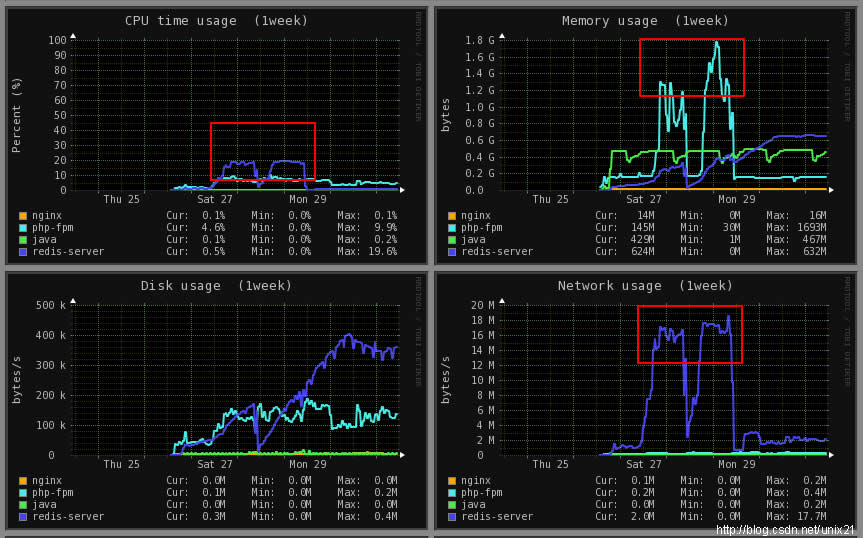Click the java green swatch in Memory legend
Viewport: 863px width, 538px height.
pyautogui.click(x=452, y=240)
